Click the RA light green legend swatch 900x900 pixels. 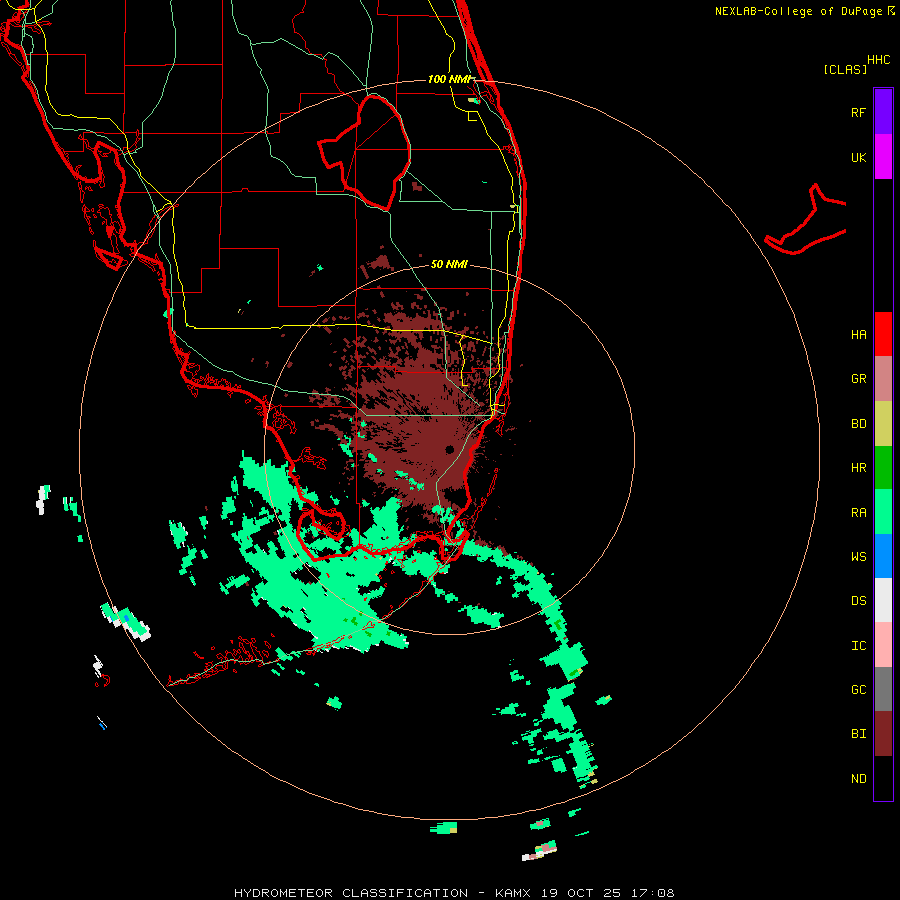coord(883,512)
